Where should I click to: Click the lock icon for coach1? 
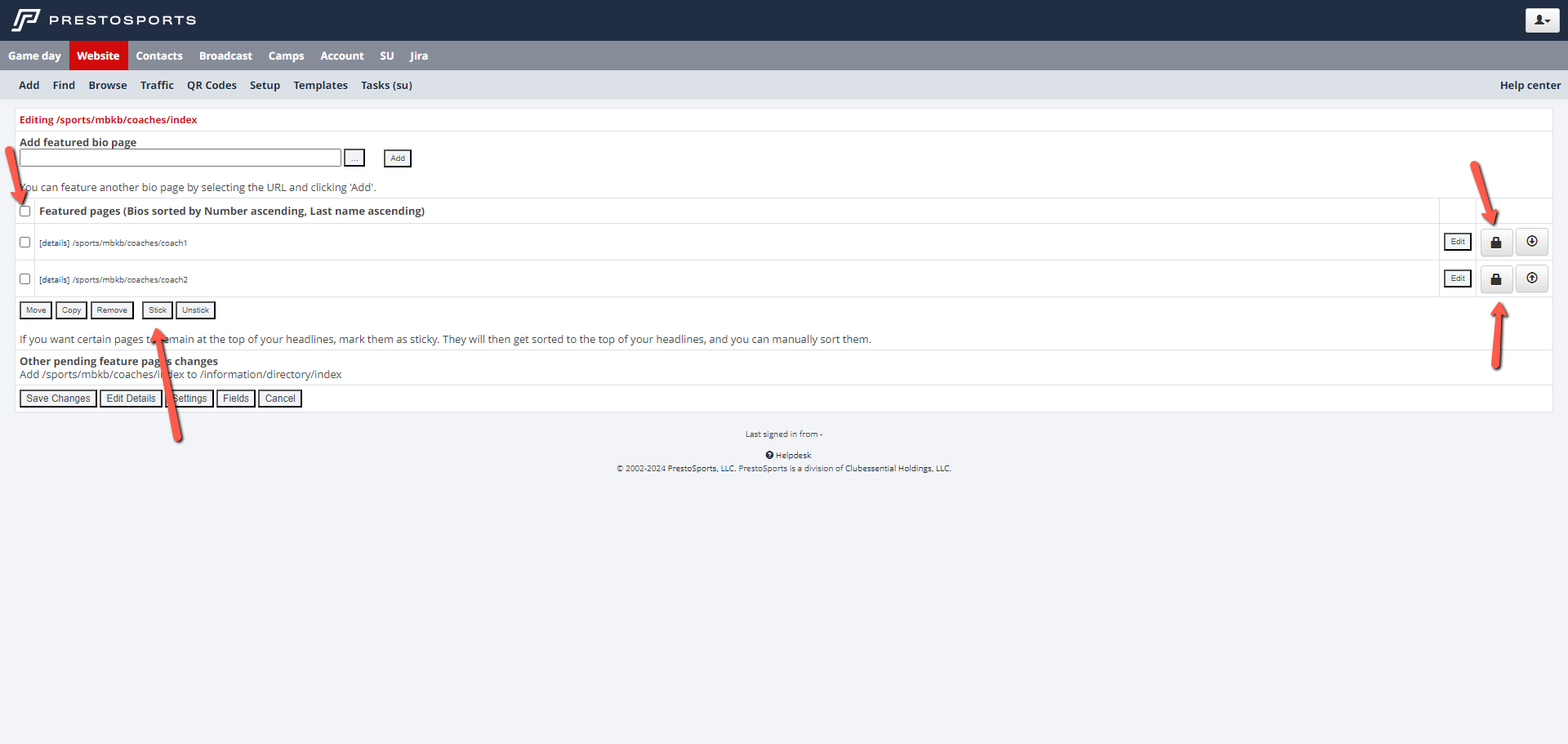click(1495, 243)
